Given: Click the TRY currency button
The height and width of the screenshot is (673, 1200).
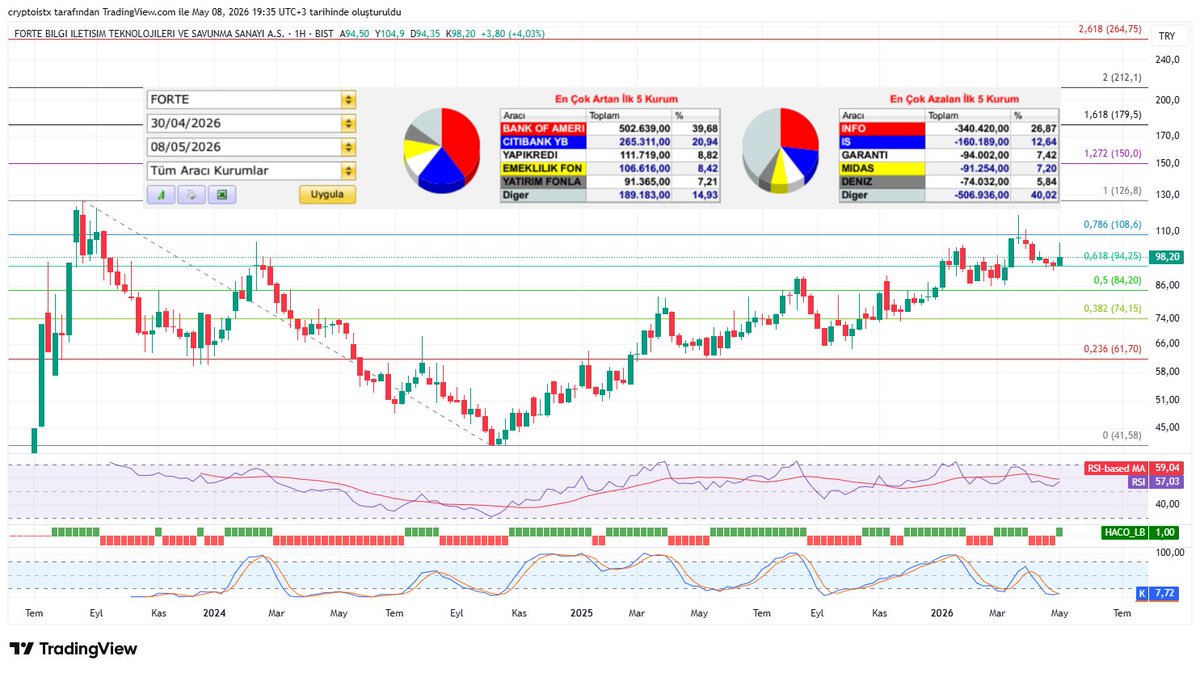Looking at the screenshot, I should [x=1166, y=36].
